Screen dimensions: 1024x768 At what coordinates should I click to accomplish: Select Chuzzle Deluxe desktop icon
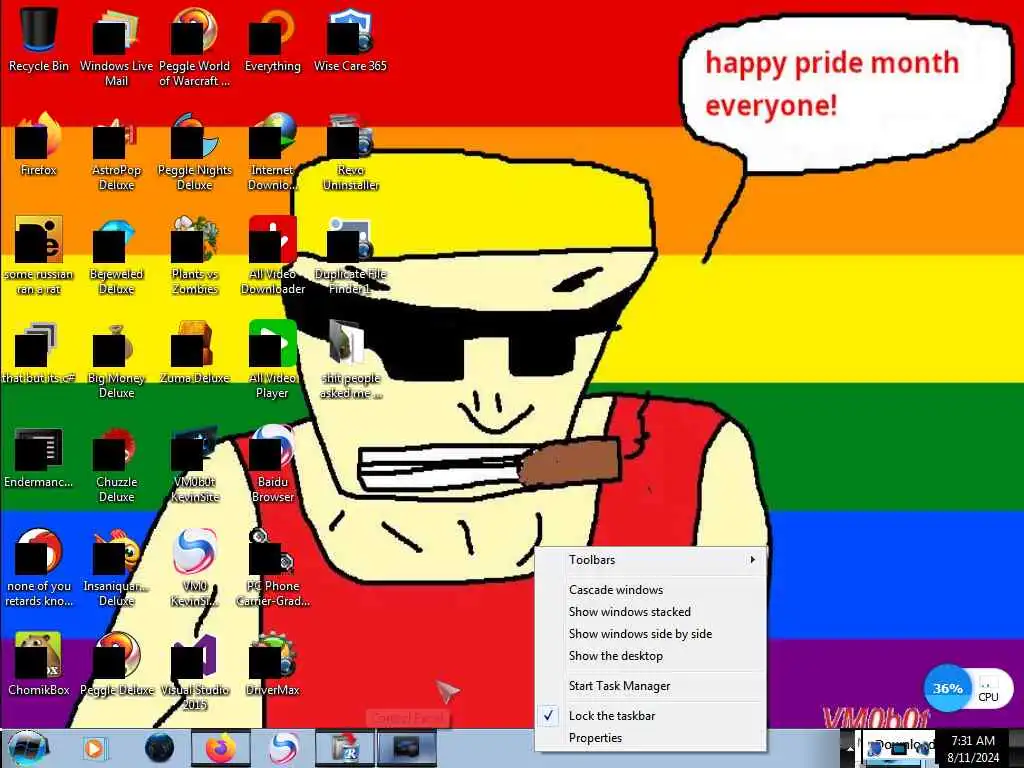coord(116,464)
